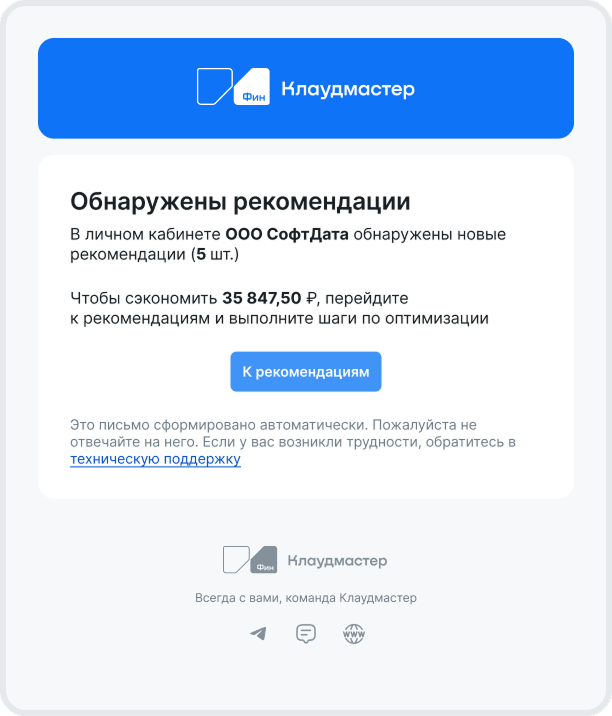Click the white 'Фин' badge in header logo
The image size is (612, 716).
tap(252, 86)
